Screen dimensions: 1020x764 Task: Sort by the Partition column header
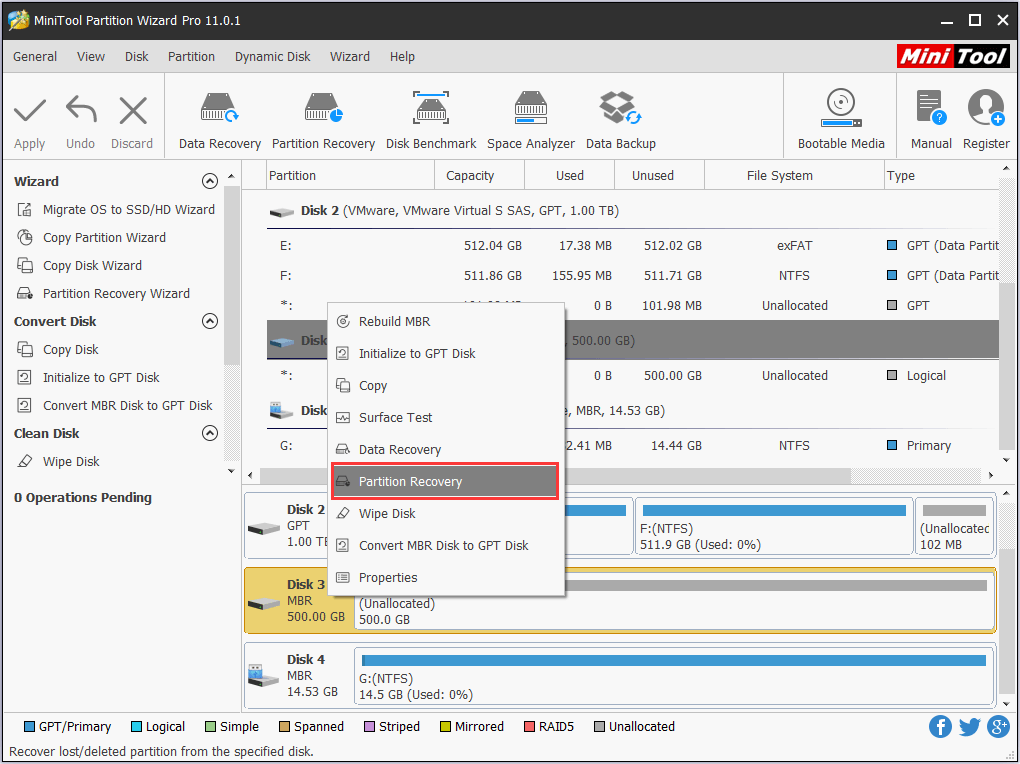(x=351, y=176)
